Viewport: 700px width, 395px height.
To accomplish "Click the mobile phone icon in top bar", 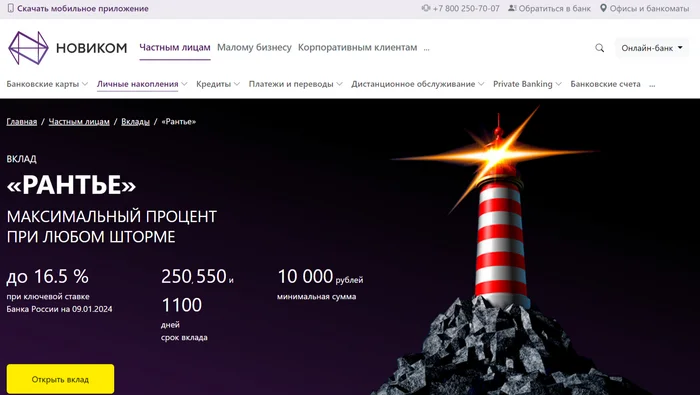I will click(x=11, y=8).
